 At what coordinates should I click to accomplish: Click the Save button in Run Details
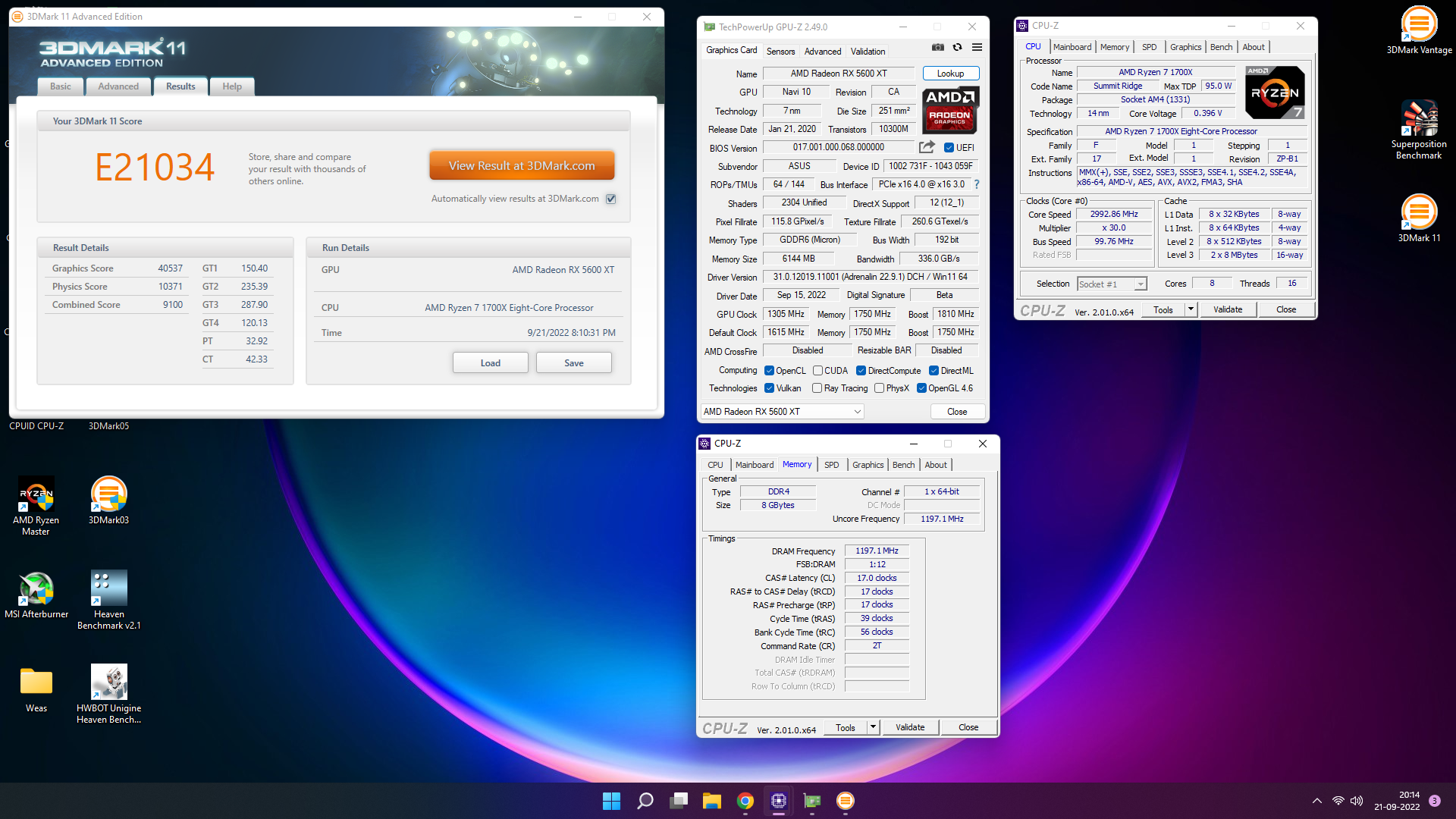(574, 363)
